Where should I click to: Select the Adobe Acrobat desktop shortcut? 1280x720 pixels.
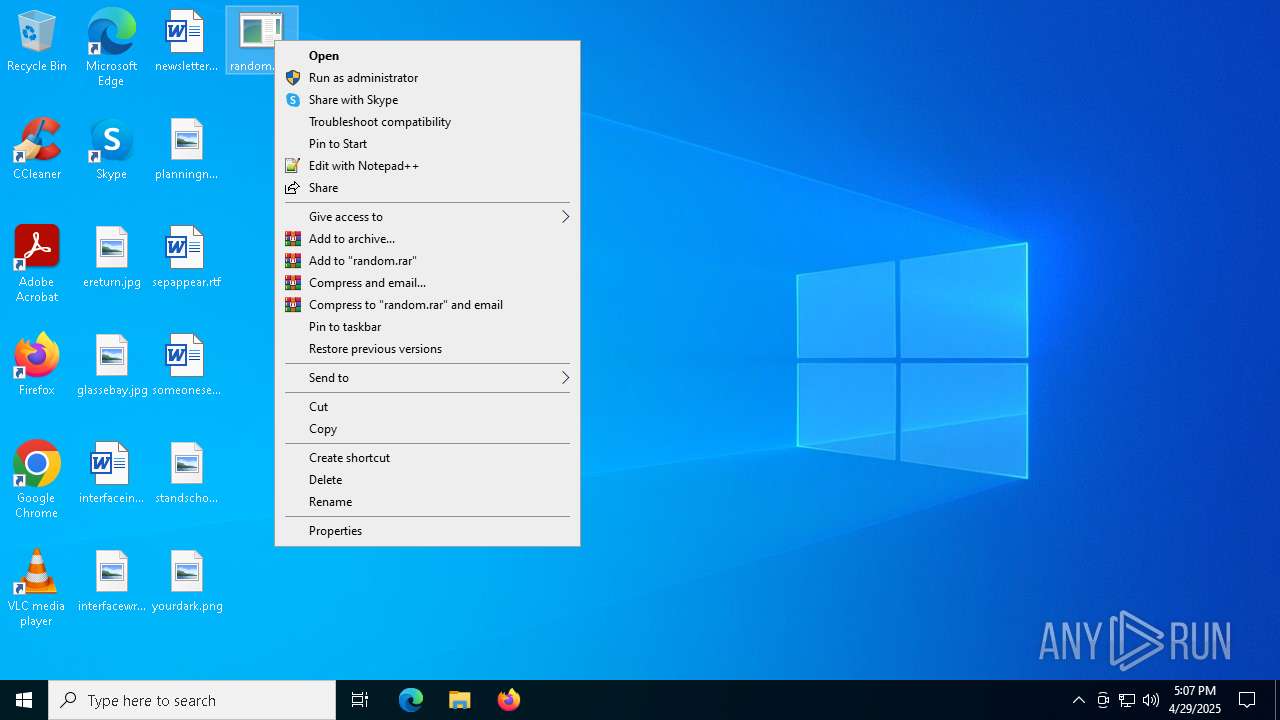pos(37,264)
